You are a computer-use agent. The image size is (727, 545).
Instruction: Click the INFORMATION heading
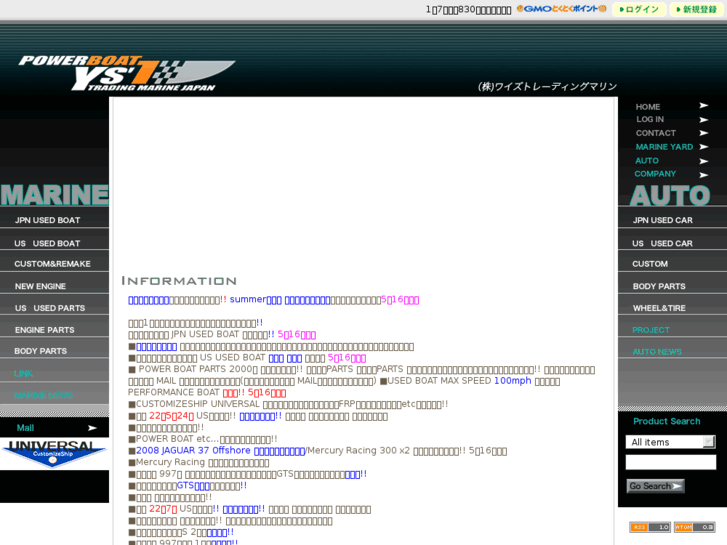(x=179, y=281)
